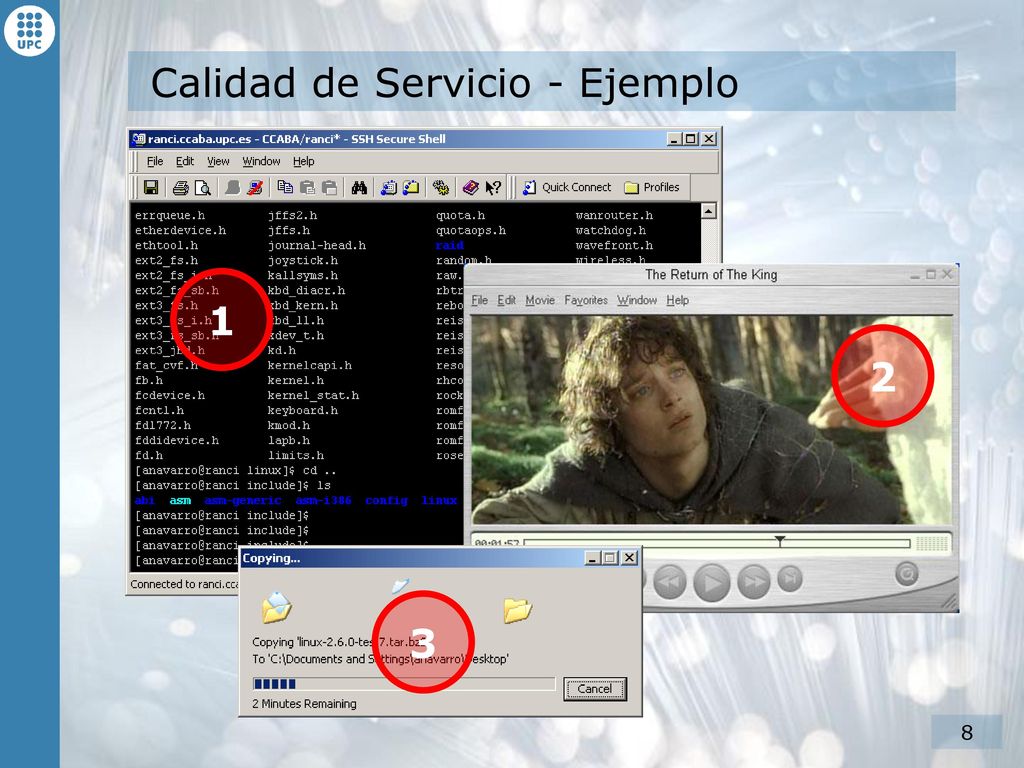The width and height of the screenshot is (1024, 768).
Task: Open Print Preview in SSH Secure Shell
Action: 203,188
